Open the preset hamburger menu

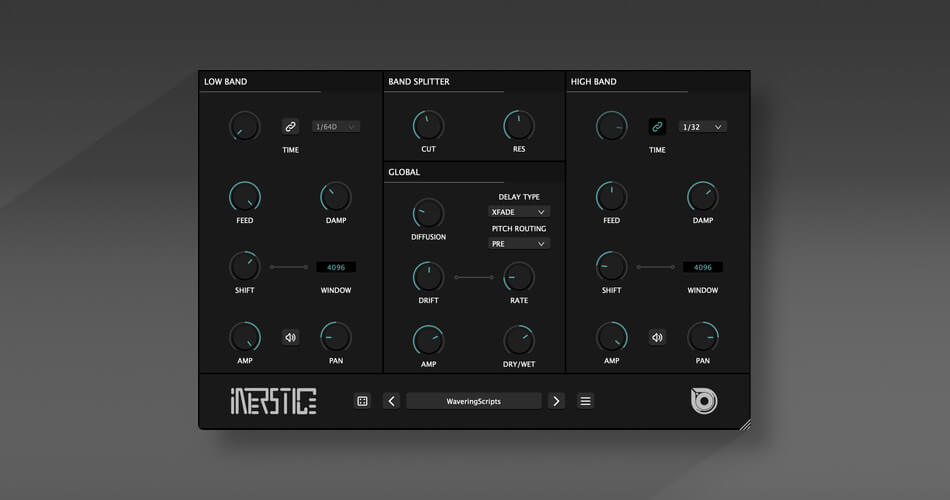coord(585,401)
